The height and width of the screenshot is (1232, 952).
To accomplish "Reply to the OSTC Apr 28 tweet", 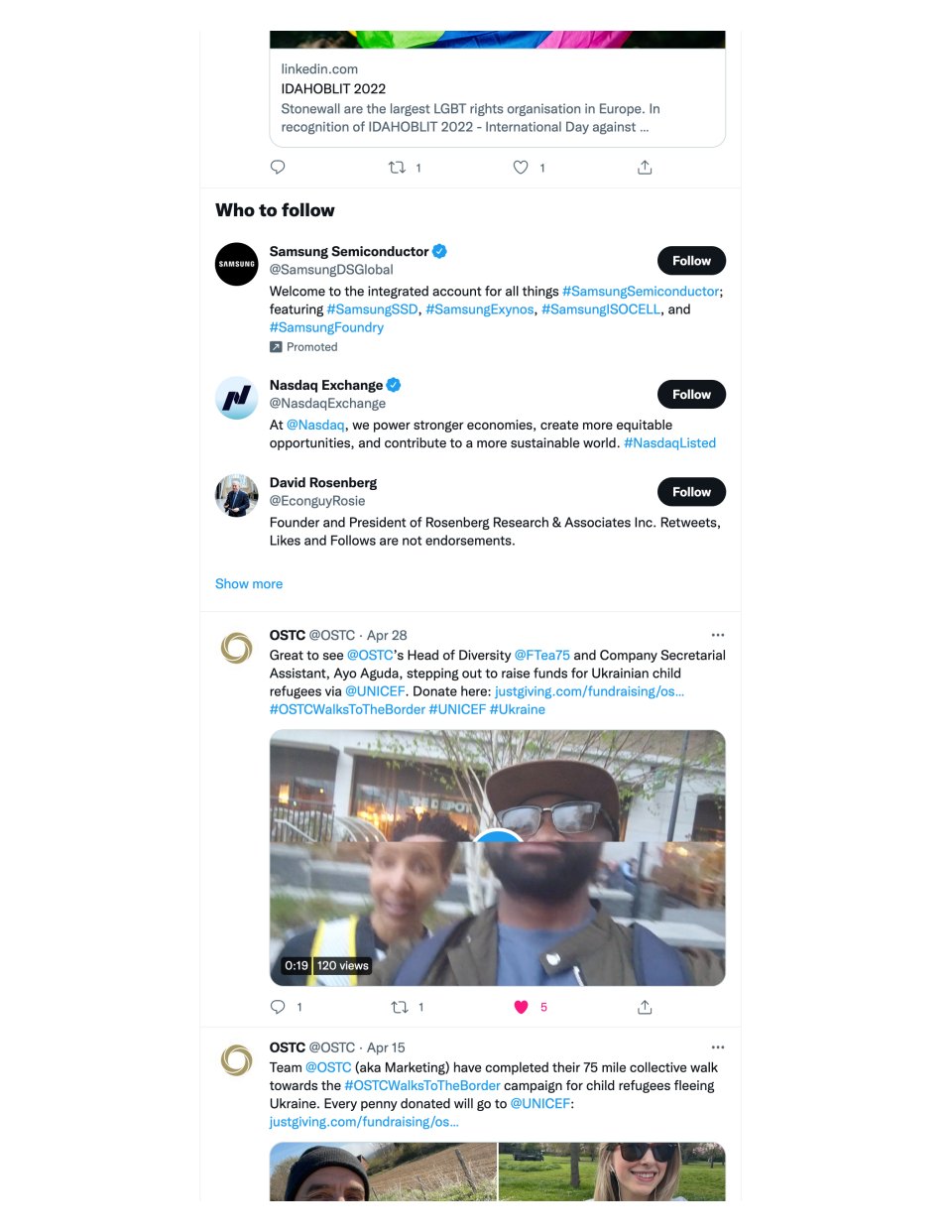I will tap(278, 1007).
